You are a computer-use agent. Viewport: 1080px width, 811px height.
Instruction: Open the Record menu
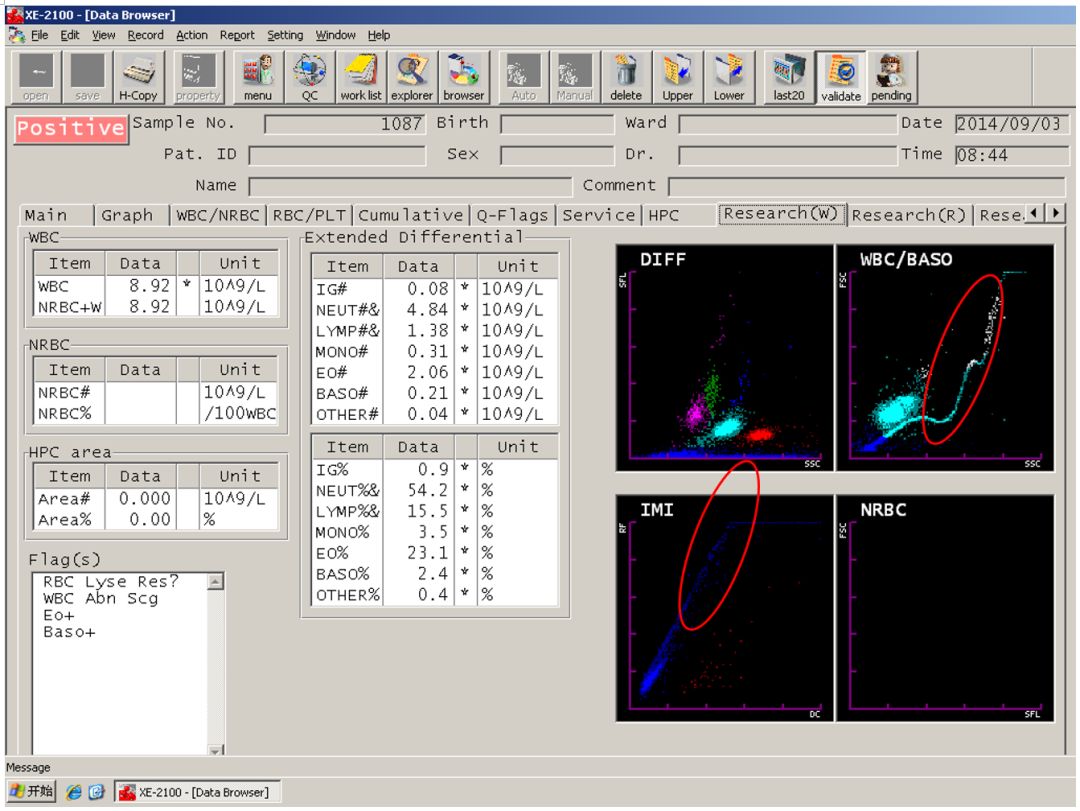click(x=145, y=35)
